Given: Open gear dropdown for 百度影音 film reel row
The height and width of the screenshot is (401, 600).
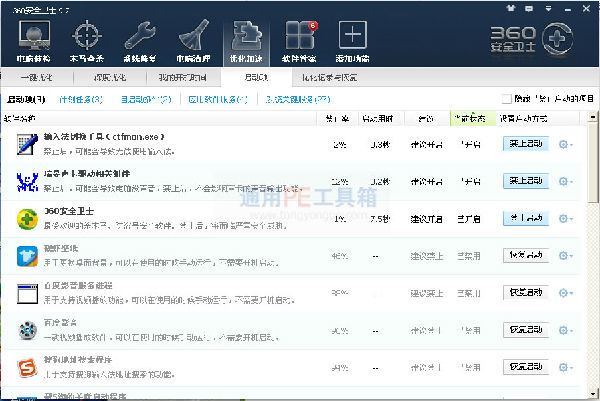Looking at the screenshot, I should click(x=566, y=330).
